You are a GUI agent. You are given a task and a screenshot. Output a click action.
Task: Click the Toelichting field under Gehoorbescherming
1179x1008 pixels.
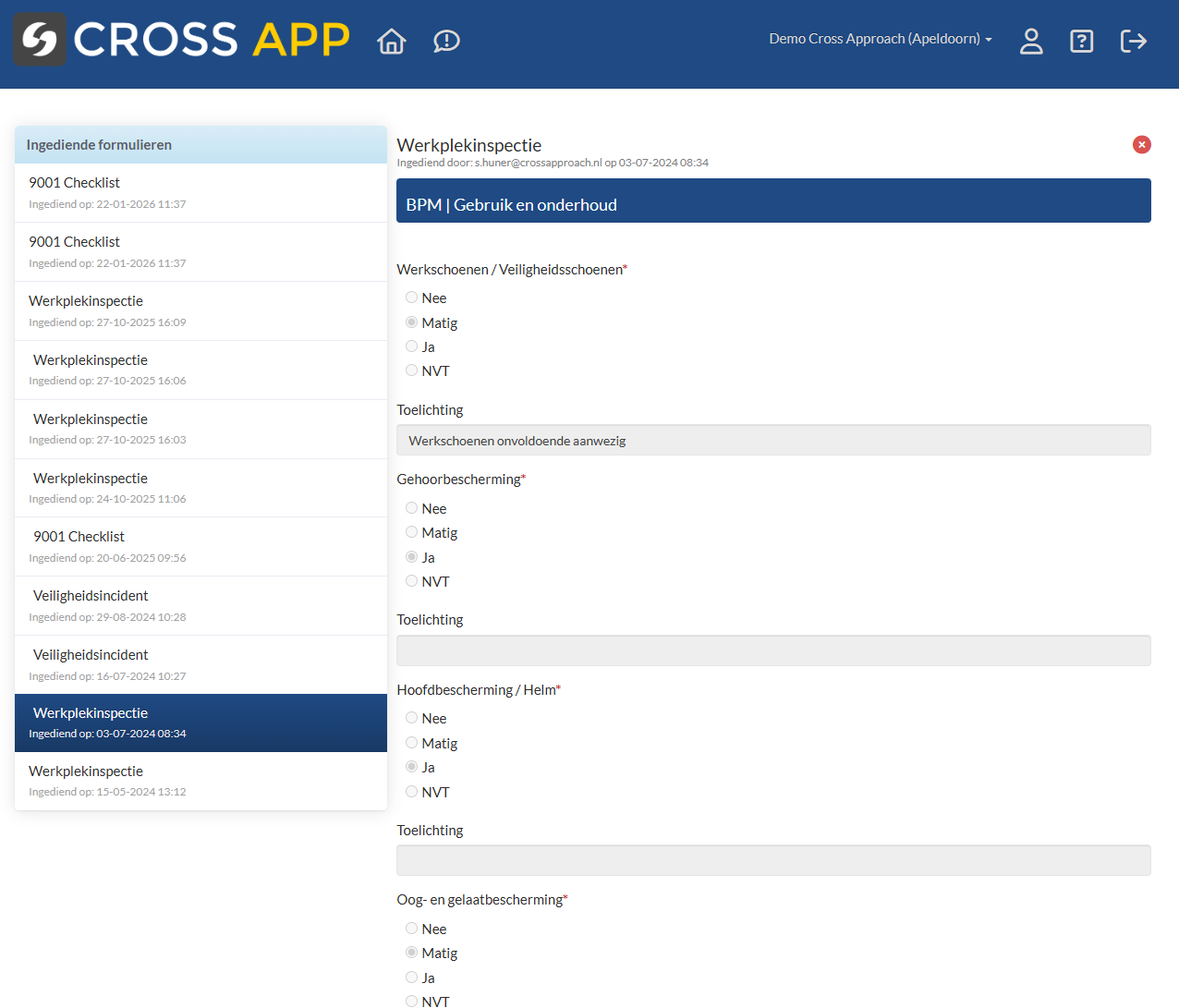[773, 650]
